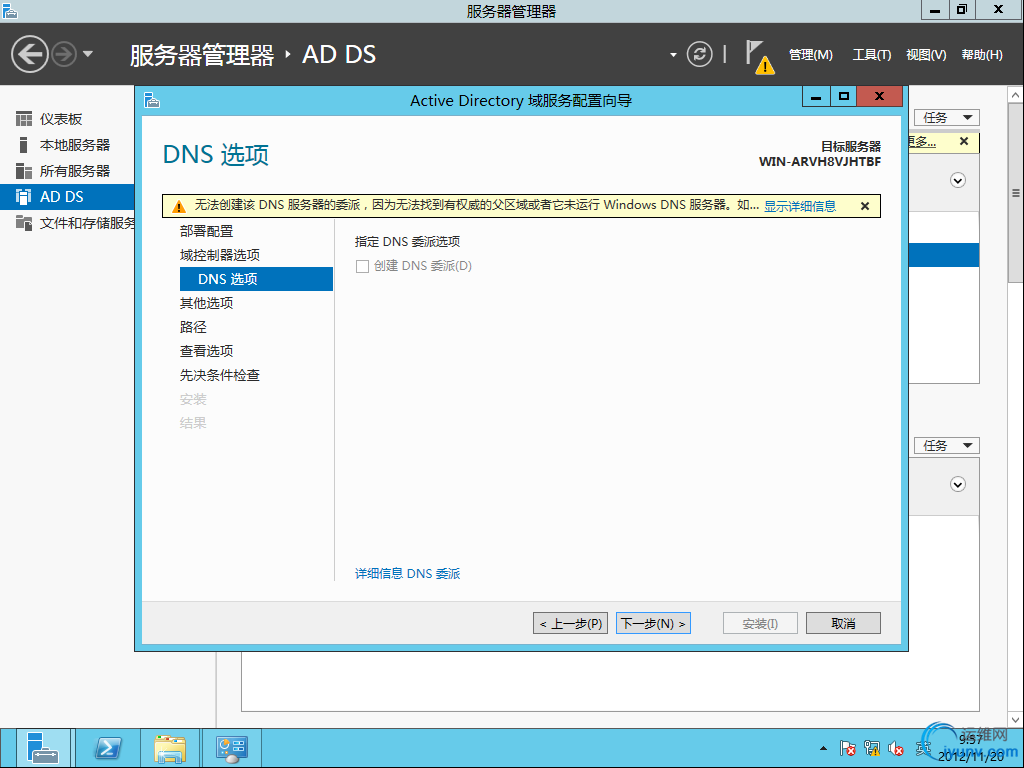The height and width of the screenshot is (768, 1024).
Task: Refresh Server Manager with the refresh icon
Action: coord(699,54)
